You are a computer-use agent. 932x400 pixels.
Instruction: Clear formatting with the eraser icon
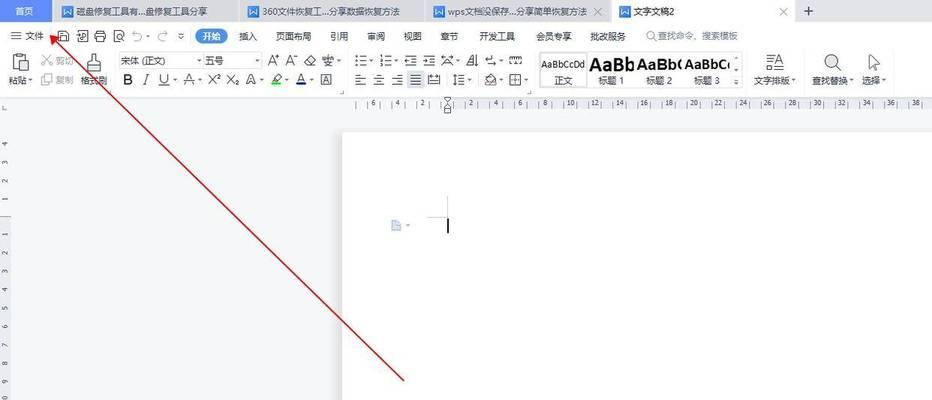pyautogui.click(x=310, y=60)
